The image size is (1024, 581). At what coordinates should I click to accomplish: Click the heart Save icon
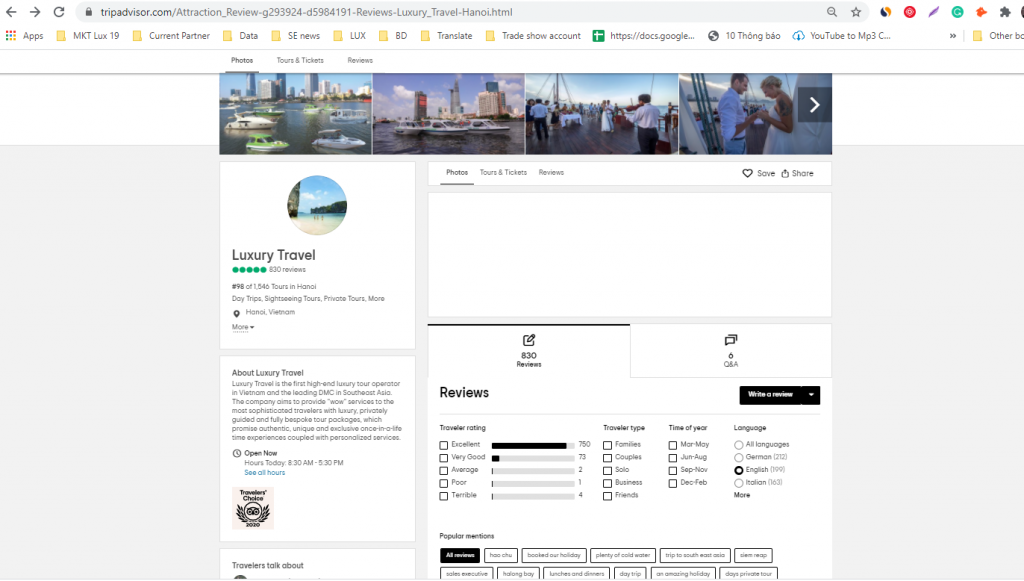[747, 173]
